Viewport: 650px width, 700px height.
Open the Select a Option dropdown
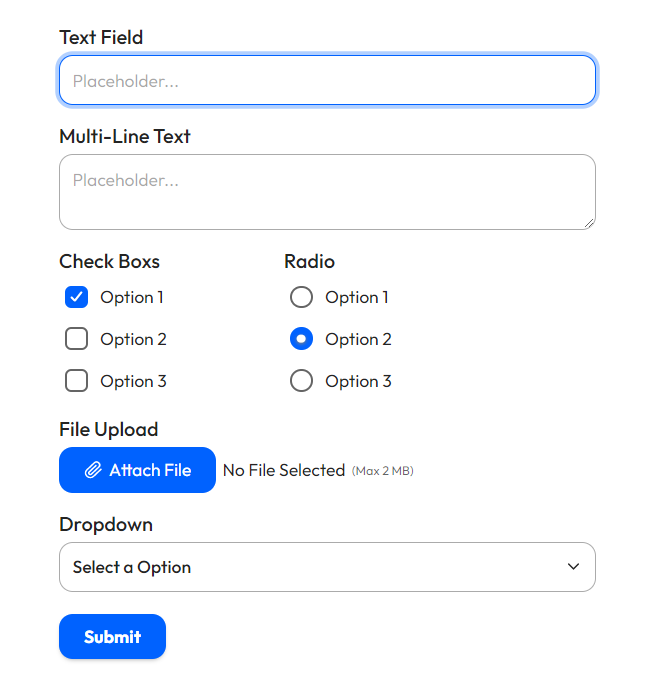327,567
